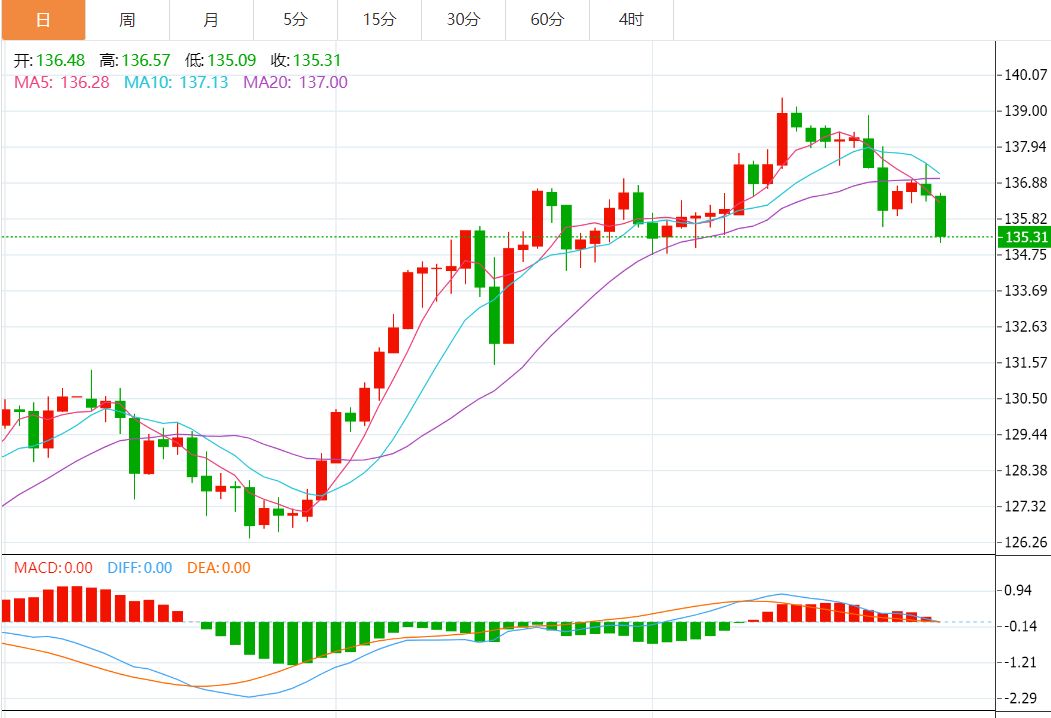Switch to the 月 monthly tab
The width and height of the screenshot is (1051, 718).
[211, 20]
